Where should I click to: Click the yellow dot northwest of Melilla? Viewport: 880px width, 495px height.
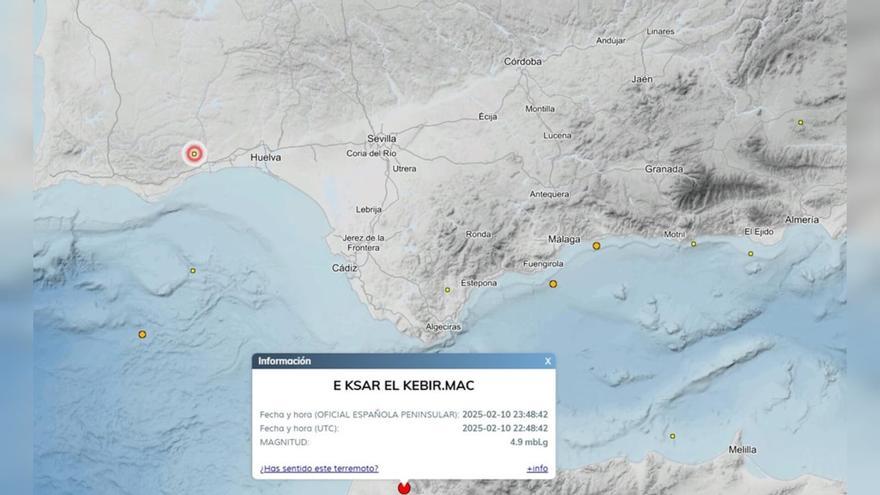pyautogui.click(x=672, y=436)
